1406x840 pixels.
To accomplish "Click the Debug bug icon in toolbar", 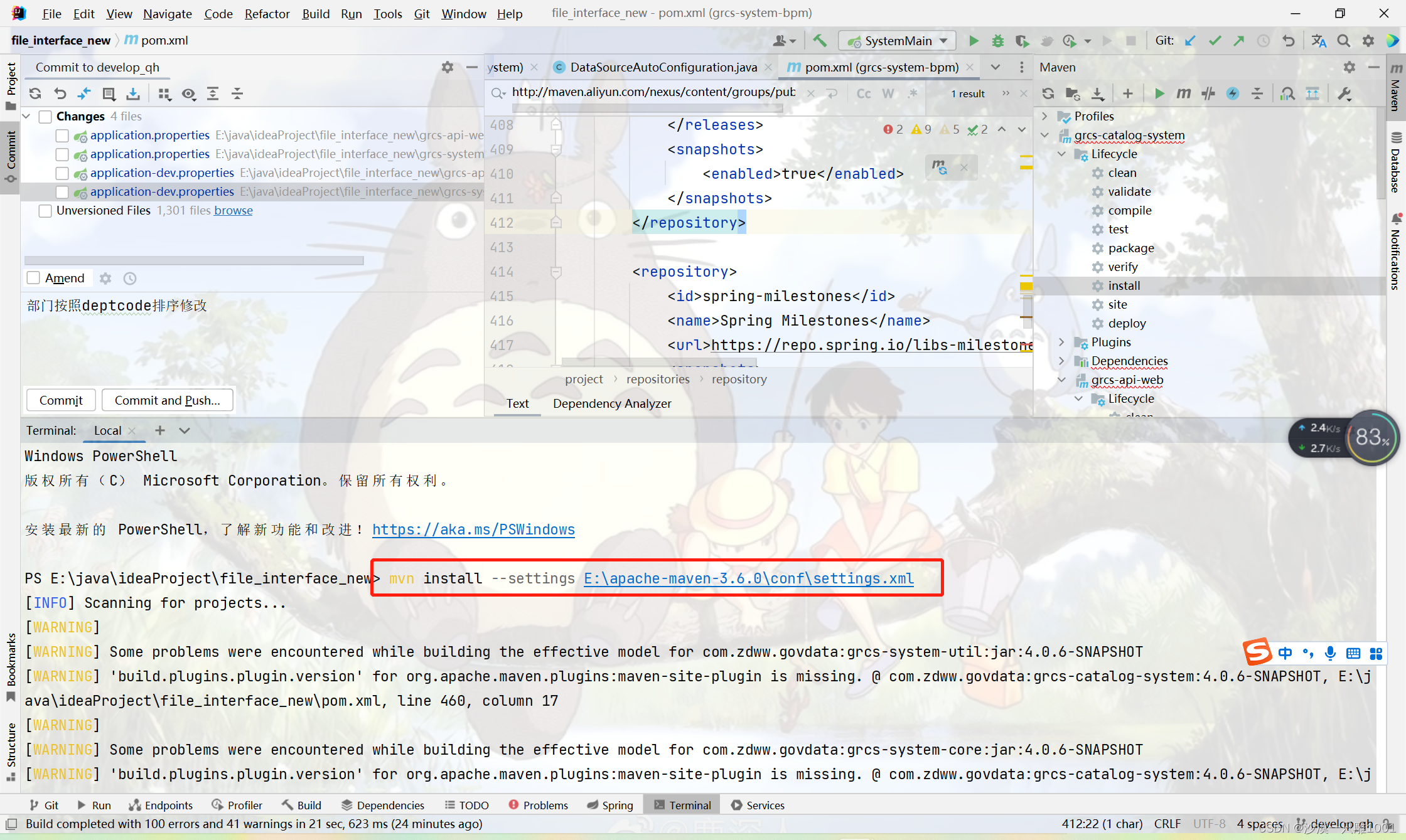I will pyautogui.click(x=997, y=41).
